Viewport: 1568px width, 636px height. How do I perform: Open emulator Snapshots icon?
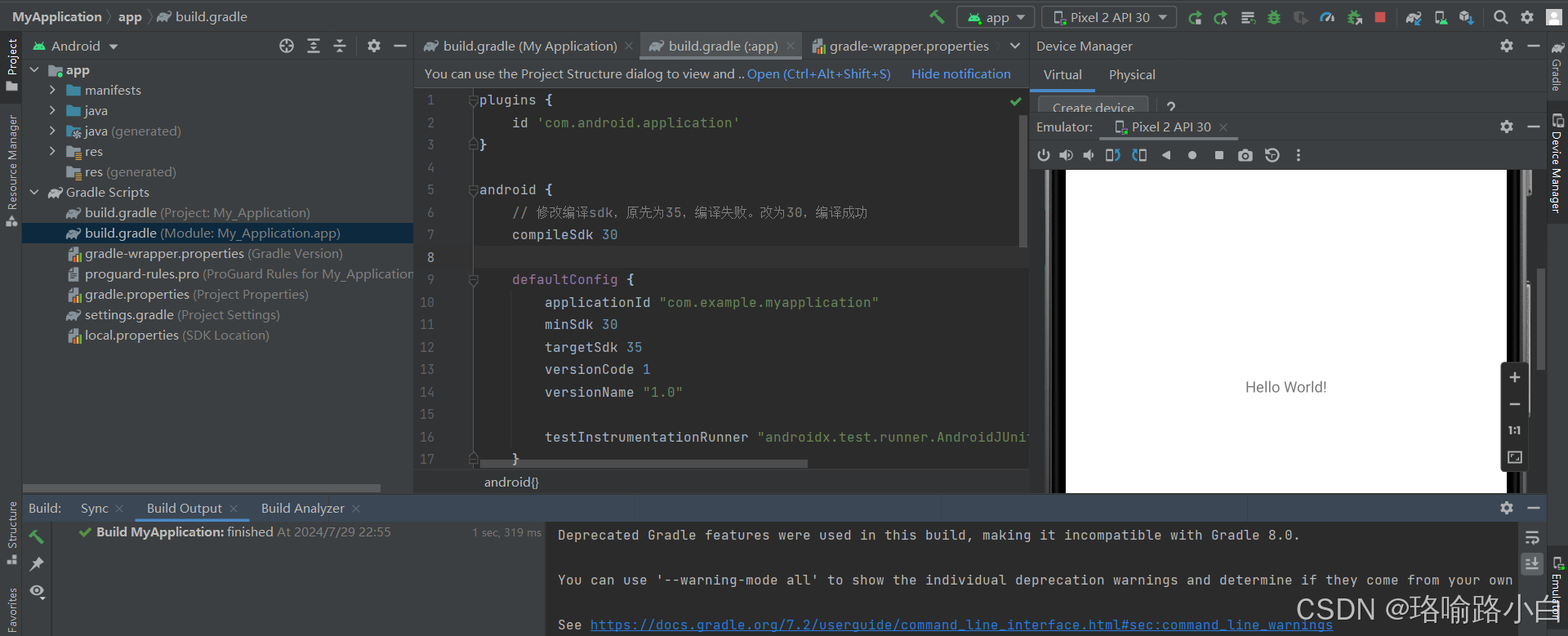pyautogui.click(x=1272, y=155)
